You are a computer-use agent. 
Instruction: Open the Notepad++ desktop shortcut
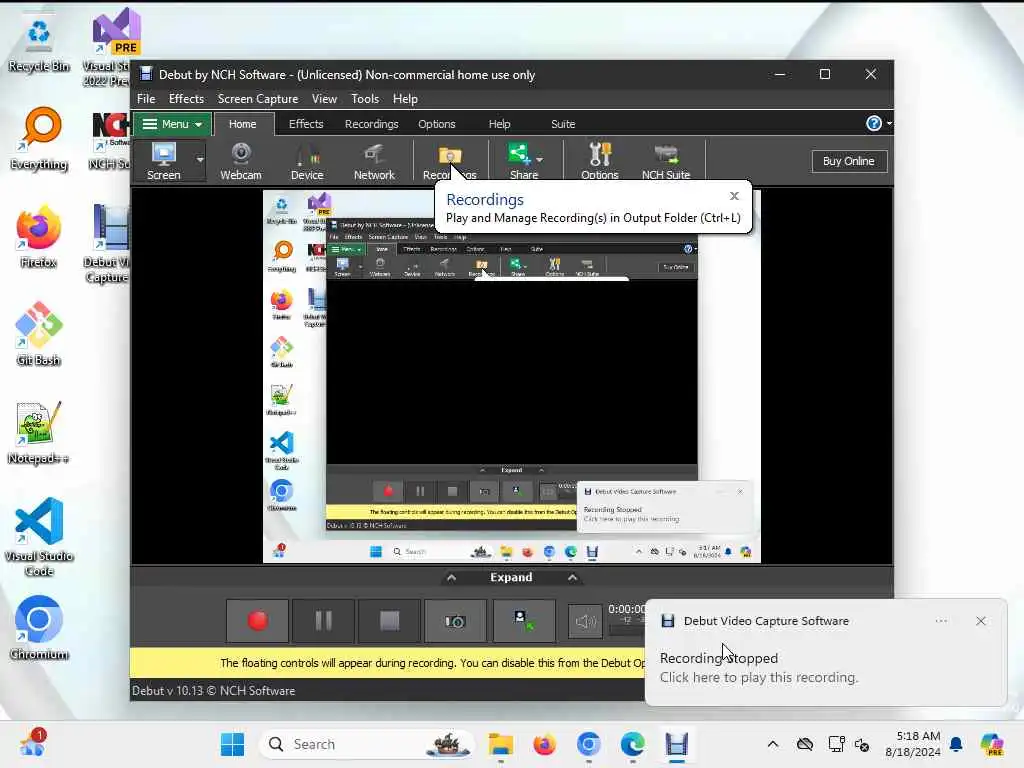click(x=38, y=432)
